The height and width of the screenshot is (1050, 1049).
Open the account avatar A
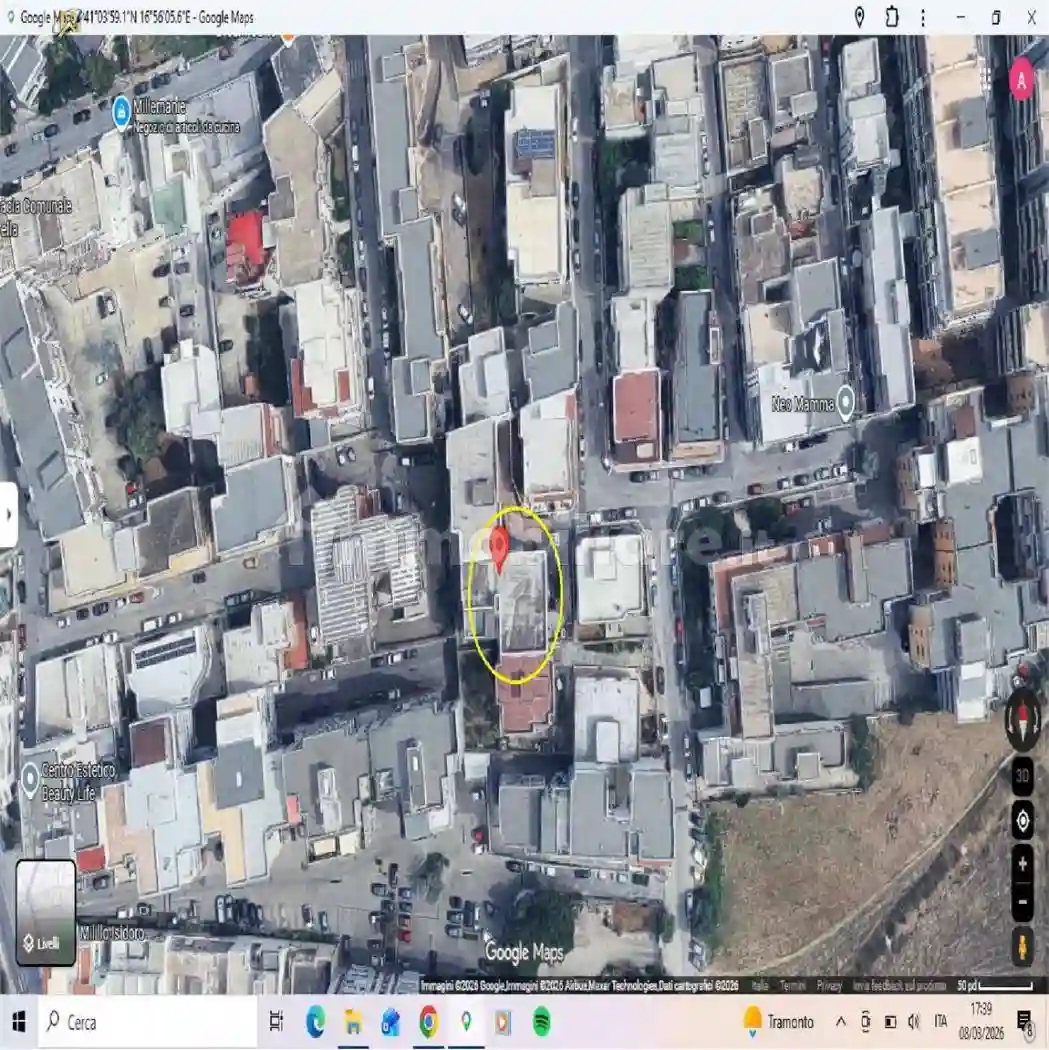pyautogui.click(x=1021, y=78)
